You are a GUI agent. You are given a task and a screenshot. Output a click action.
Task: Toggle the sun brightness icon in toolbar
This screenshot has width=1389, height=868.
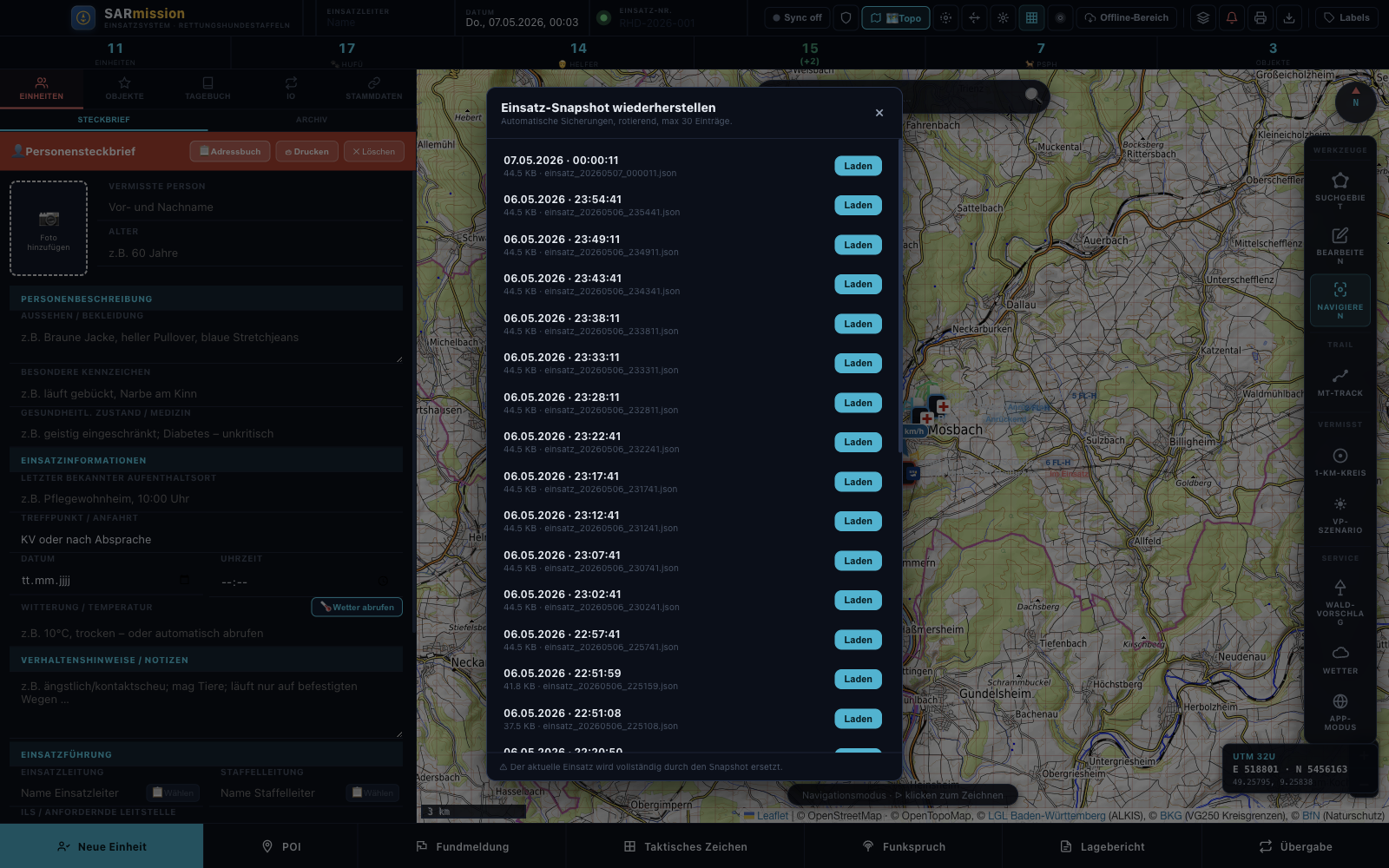click(1003, 17)
